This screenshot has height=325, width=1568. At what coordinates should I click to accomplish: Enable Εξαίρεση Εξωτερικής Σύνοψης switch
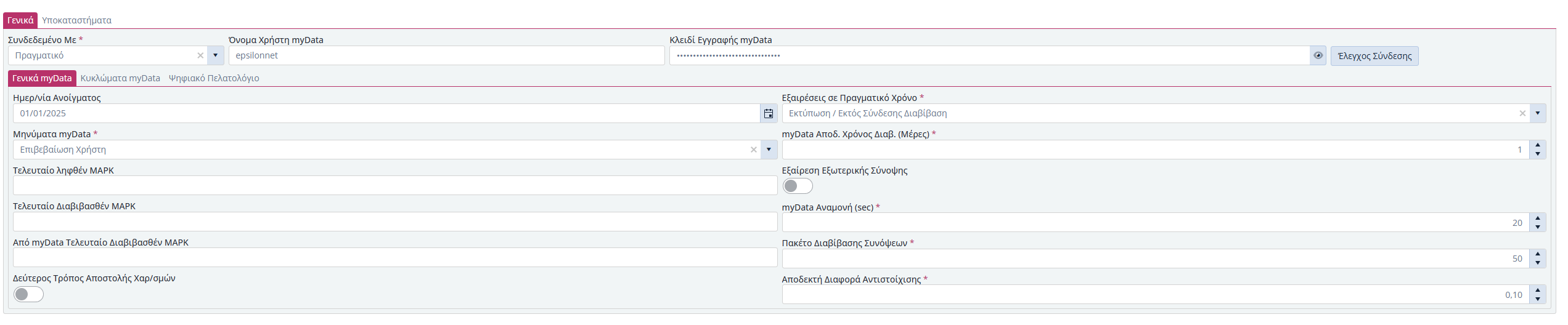(x=798, y=186)
